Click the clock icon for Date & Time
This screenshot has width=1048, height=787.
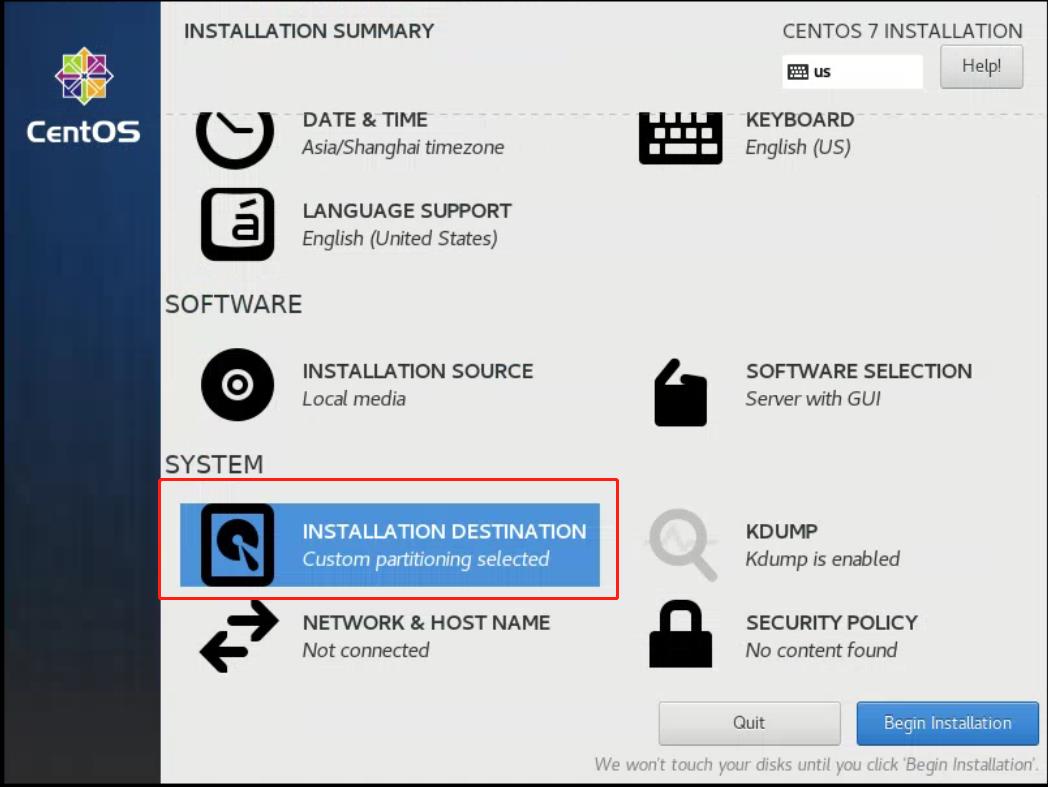[x=235, y=136]
